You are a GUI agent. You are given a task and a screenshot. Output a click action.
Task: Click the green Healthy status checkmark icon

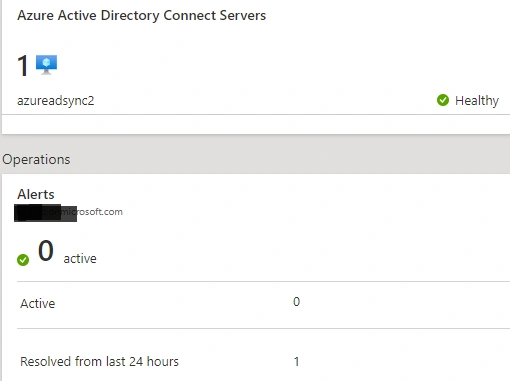click(x=443, y=100)
